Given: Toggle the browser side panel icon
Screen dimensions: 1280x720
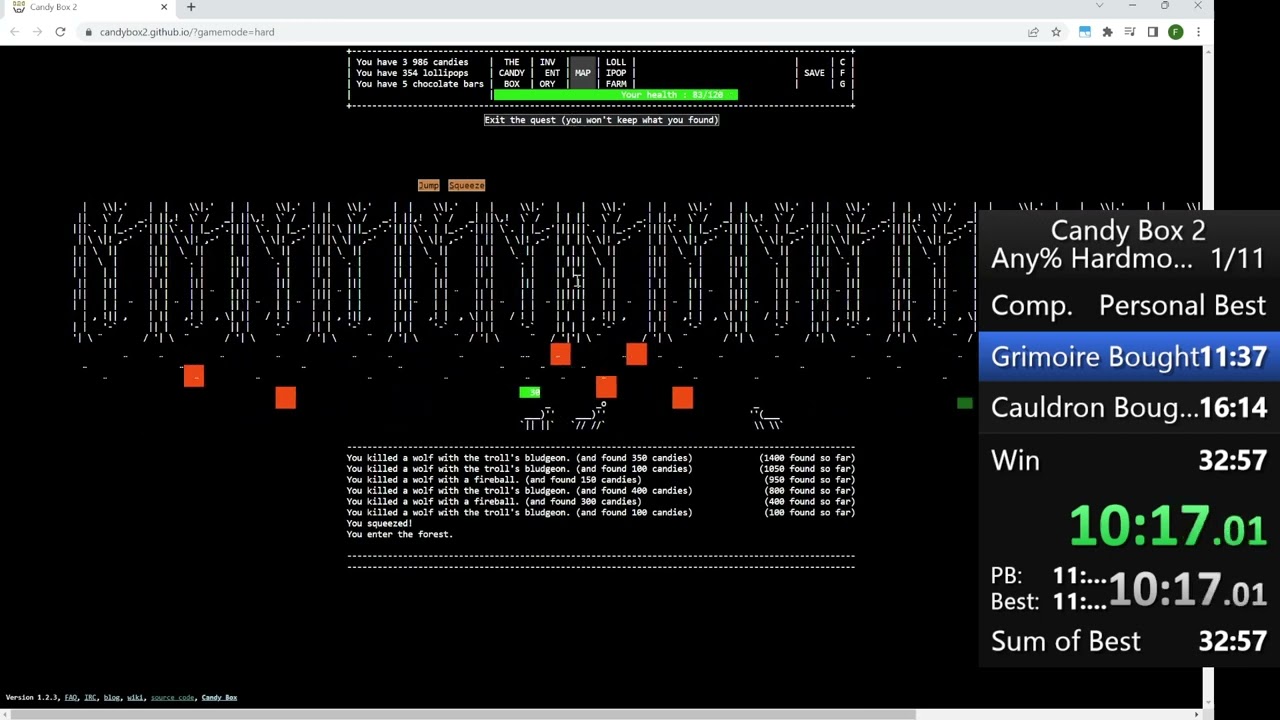Looking at the screenshot, I should click(x=1152, y=32).
